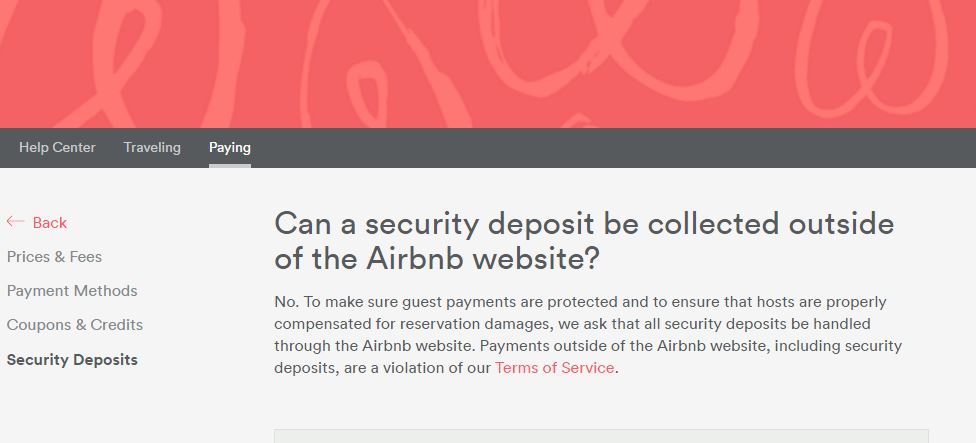Click the gray box below the answer

pos(601,436)
